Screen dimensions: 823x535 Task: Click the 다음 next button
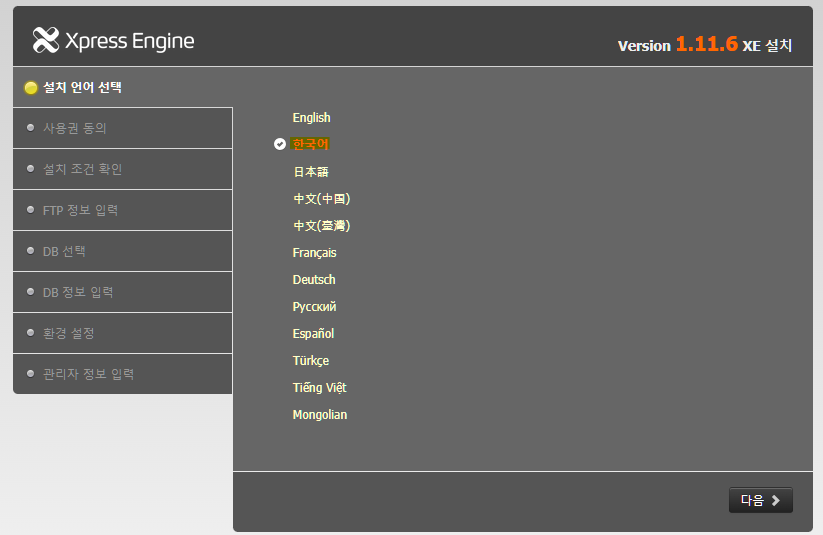[x=761, y=500]
